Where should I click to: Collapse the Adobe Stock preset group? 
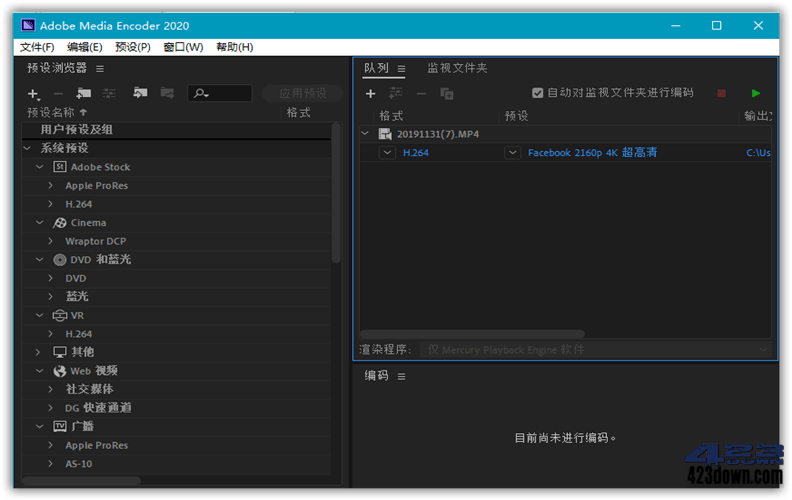(40, 167)
